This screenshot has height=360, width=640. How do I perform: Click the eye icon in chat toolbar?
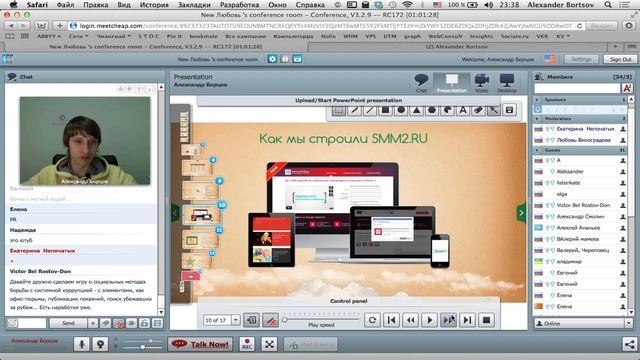point(131,323)
